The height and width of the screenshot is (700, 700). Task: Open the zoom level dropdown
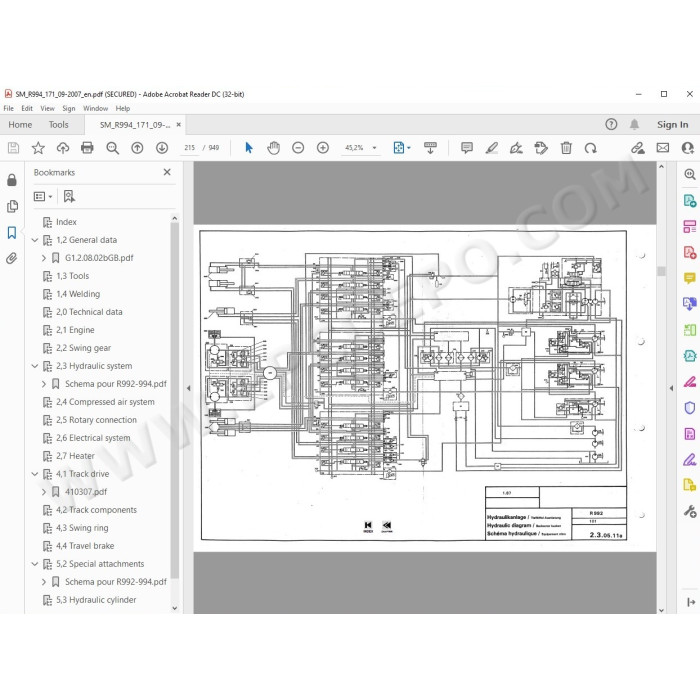[374, 148]
